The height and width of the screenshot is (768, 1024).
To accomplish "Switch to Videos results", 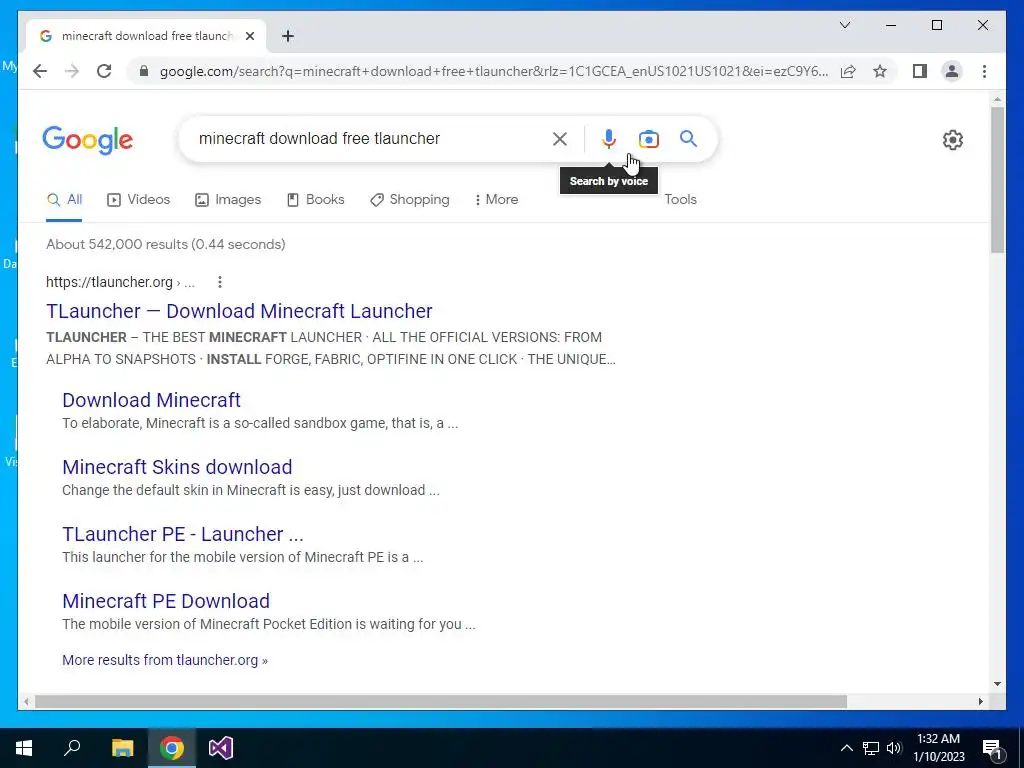I will 138,200.
